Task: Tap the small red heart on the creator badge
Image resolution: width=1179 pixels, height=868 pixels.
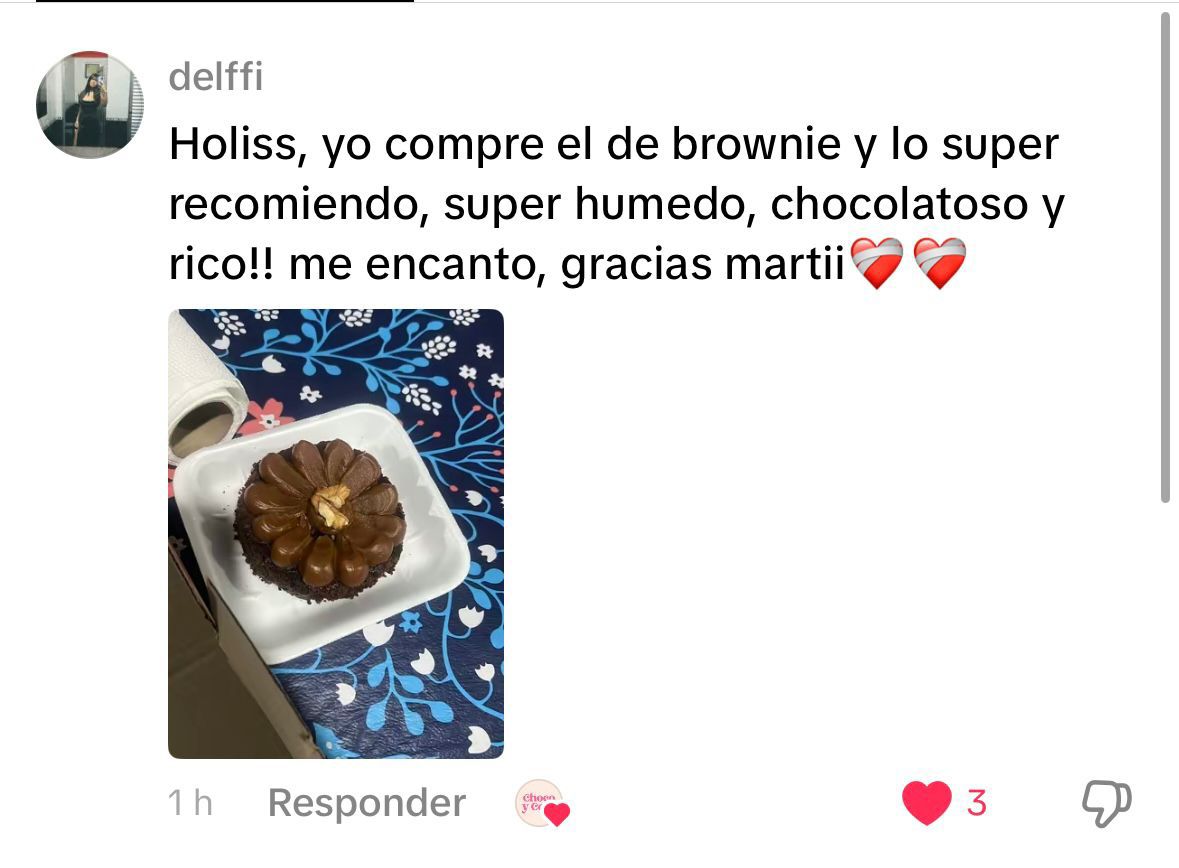Action: point(557,815)
